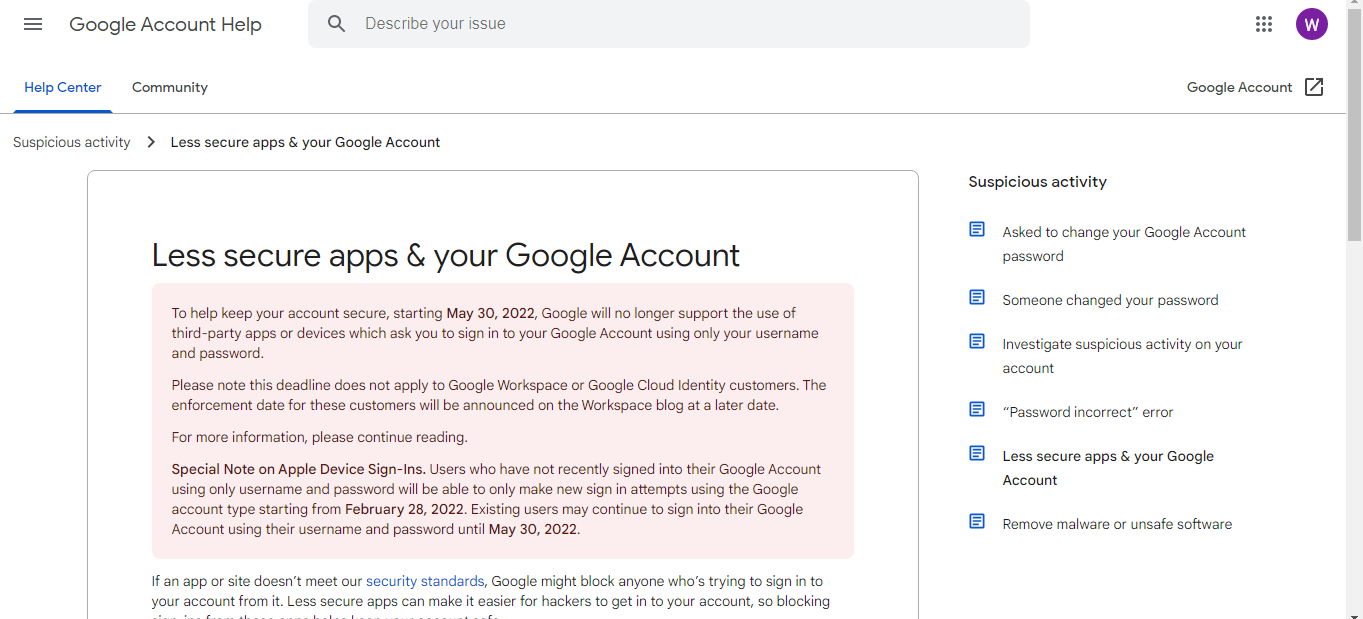Switch to the Help Center tab
Screen dimensions: 1363x619
coord(62,87)
